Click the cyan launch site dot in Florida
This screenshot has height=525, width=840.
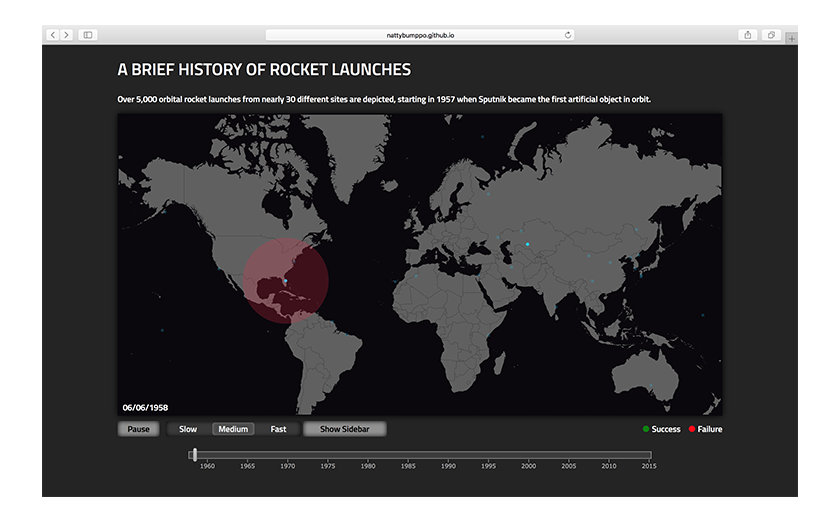click(285, 281)
